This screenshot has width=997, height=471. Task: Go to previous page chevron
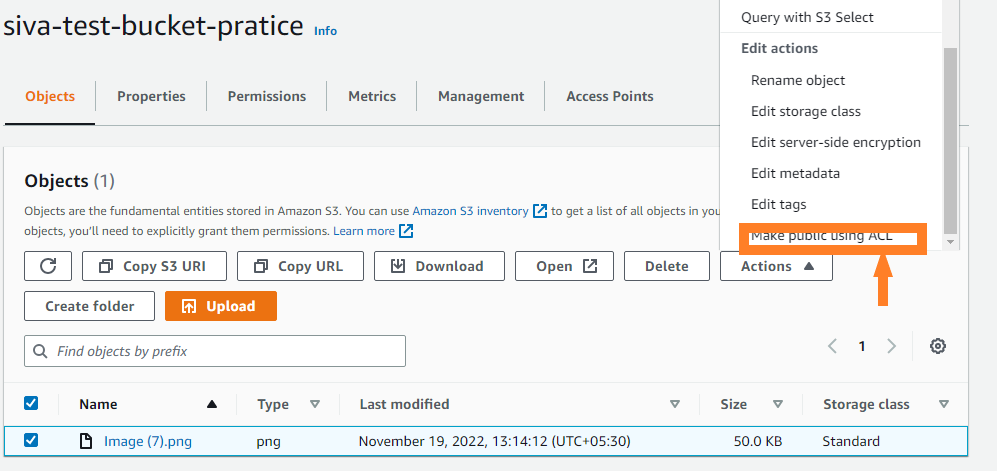(x=832, y=346)
